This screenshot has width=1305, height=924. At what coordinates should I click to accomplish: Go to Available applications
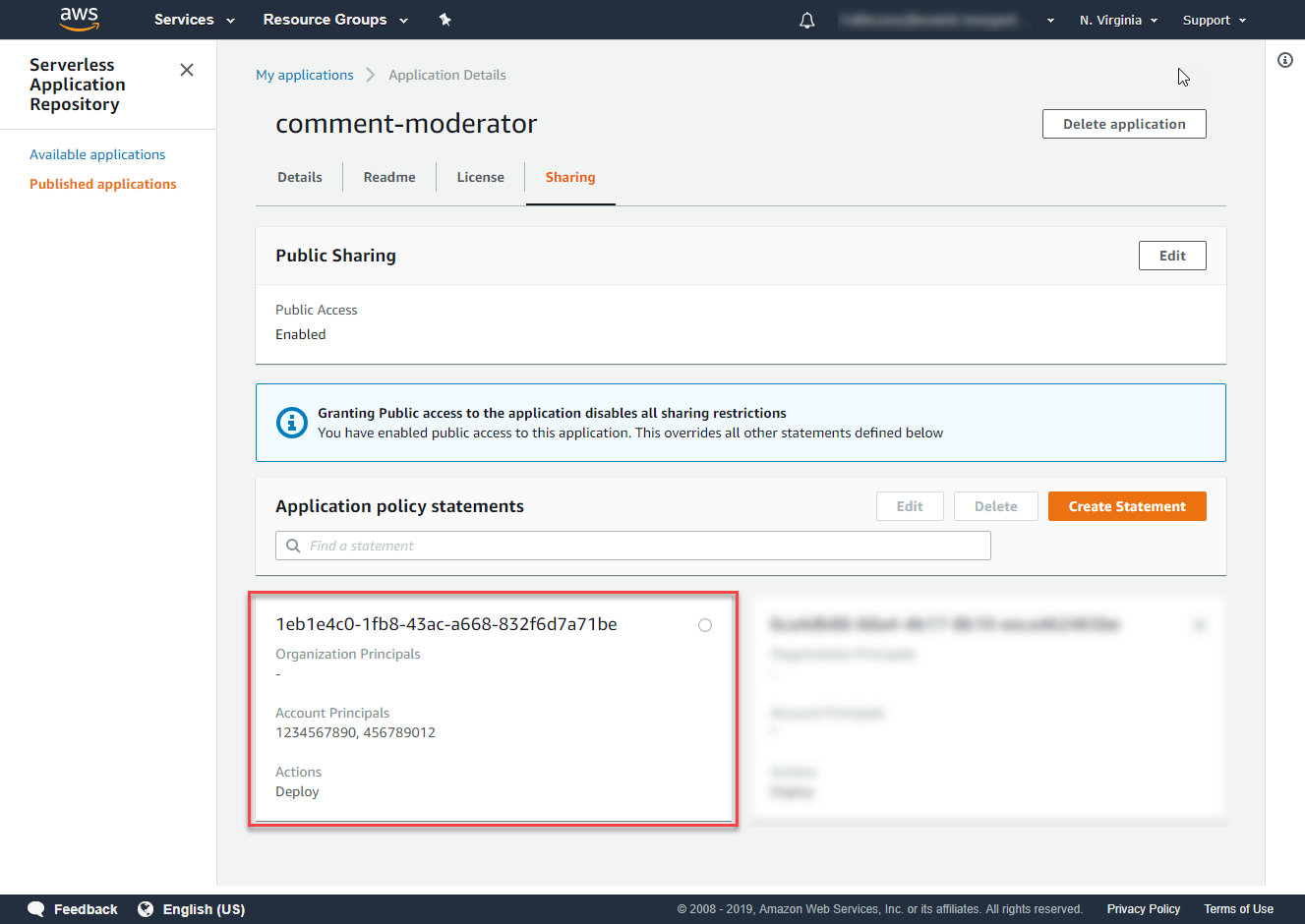point(97,154)
